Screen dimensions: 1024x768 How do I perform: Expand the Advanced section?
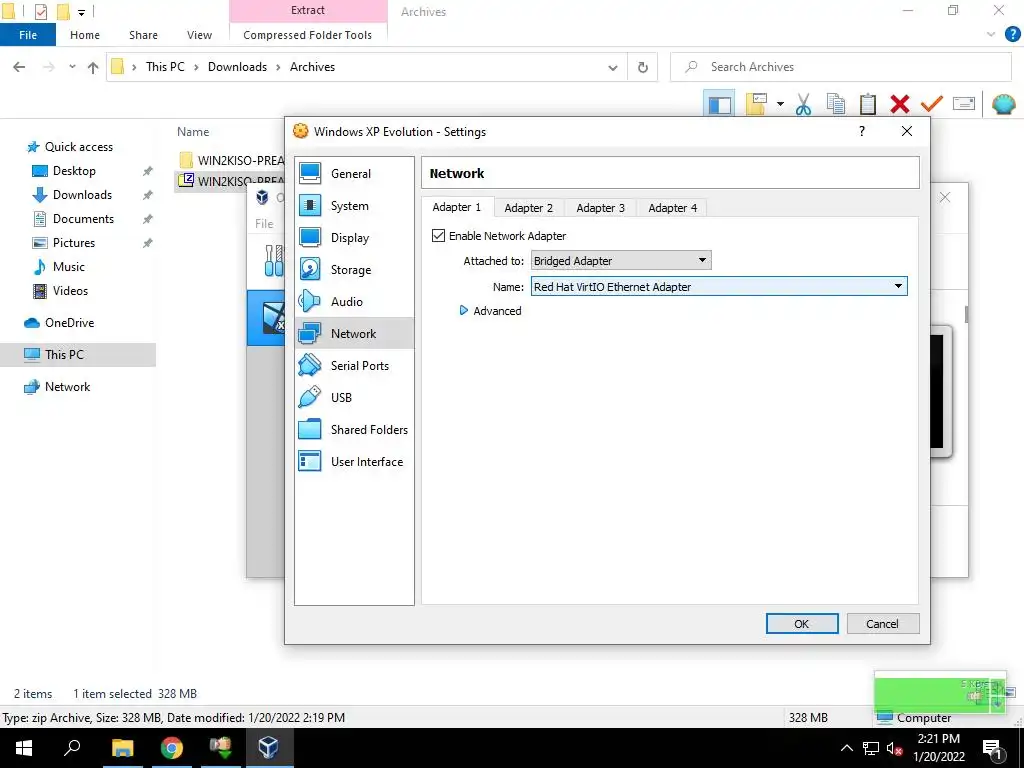point(490,311)
